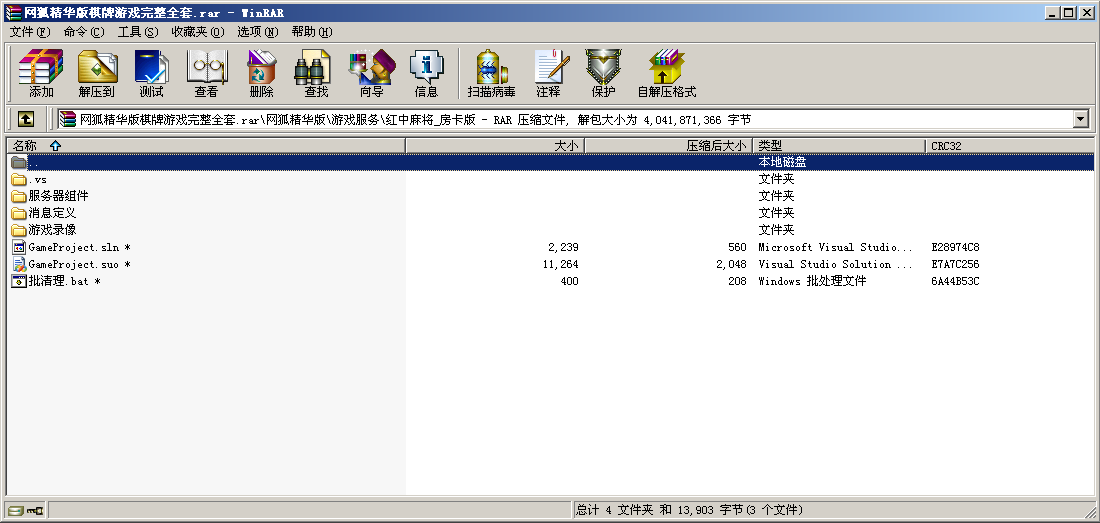Open the 注释 (Comment) tool
Screen dimensions: 1100x523
click(548, 72)
